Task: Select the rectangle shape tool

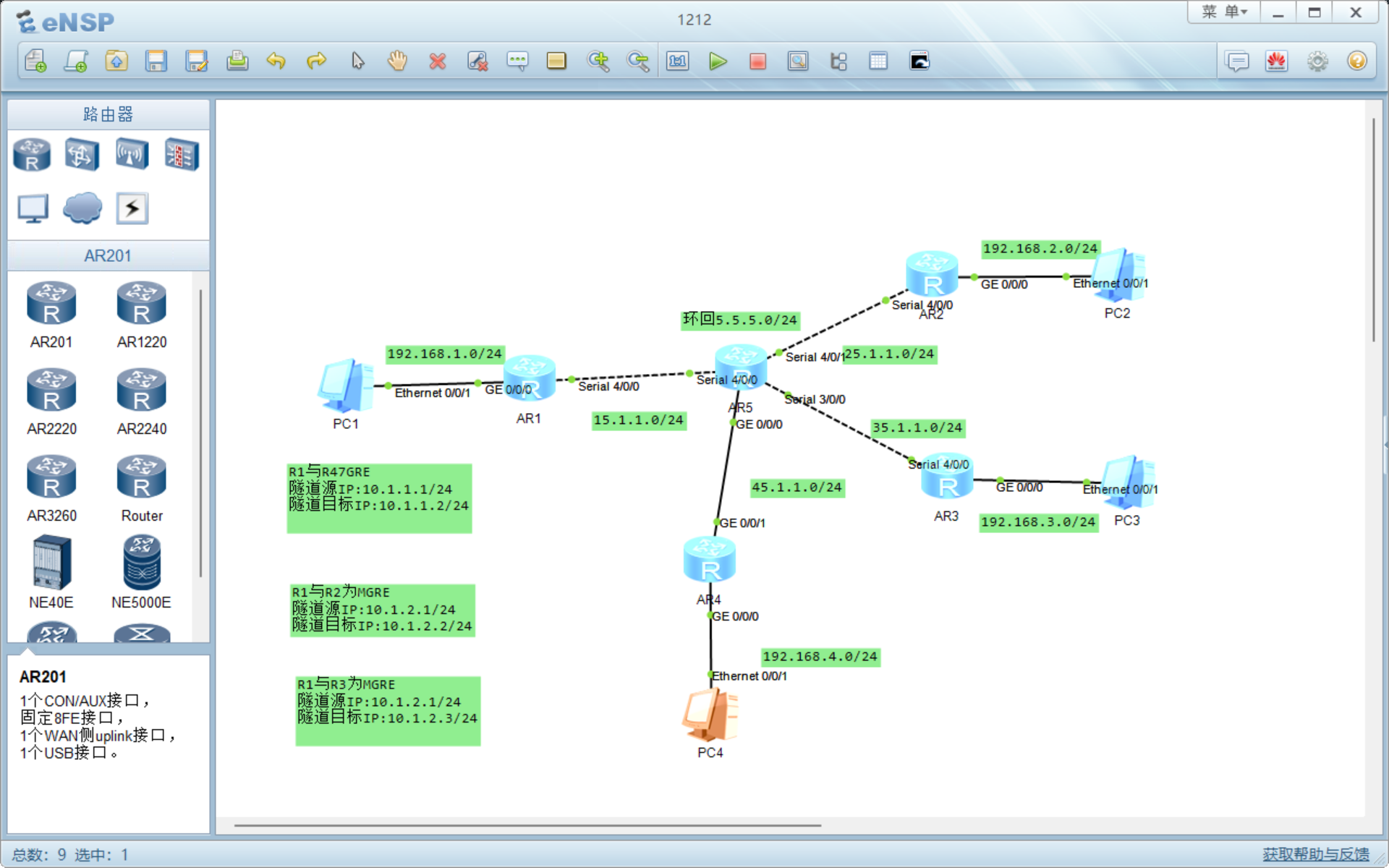Action: (556, 61)
